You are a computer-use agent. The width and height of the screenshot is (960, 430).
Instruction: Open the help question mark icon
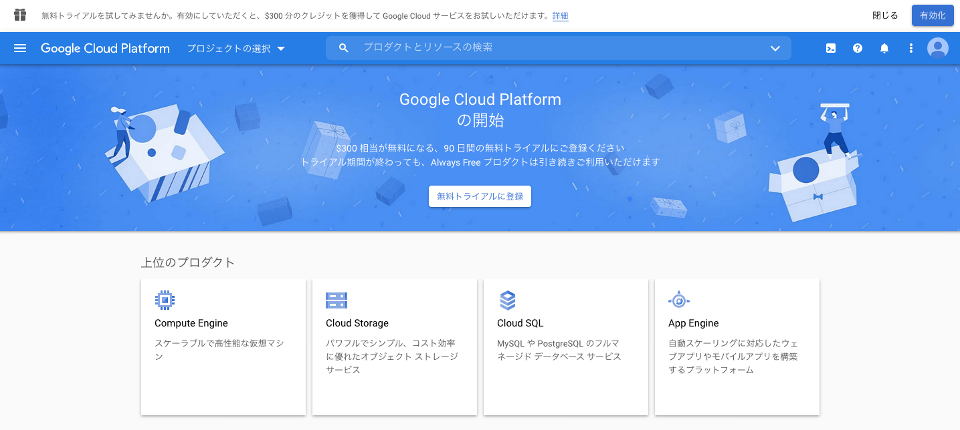point(857,48)
